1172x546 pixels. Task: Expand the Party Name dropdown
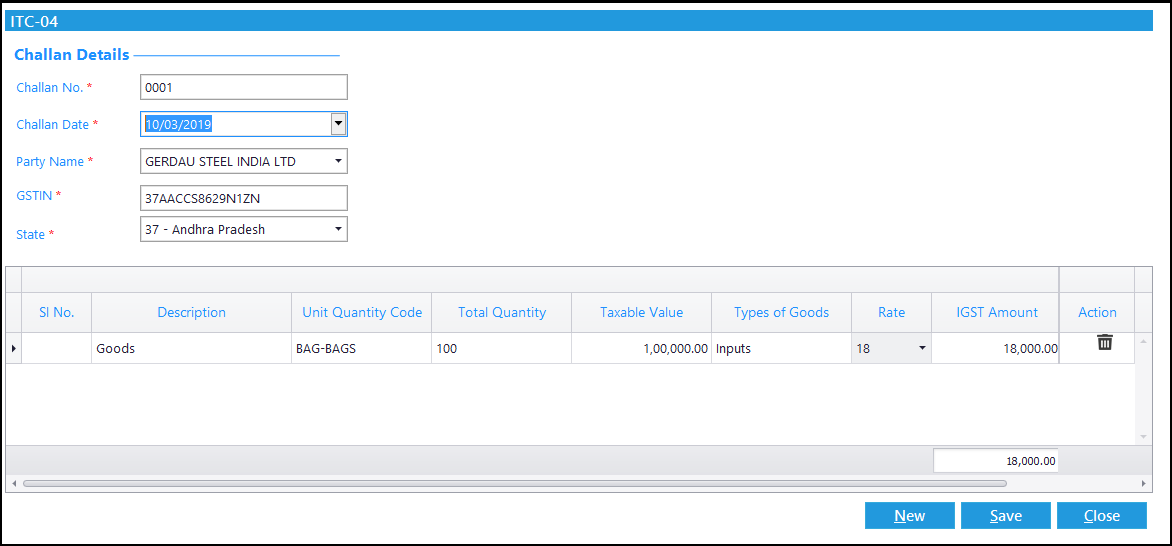(338, 161)
